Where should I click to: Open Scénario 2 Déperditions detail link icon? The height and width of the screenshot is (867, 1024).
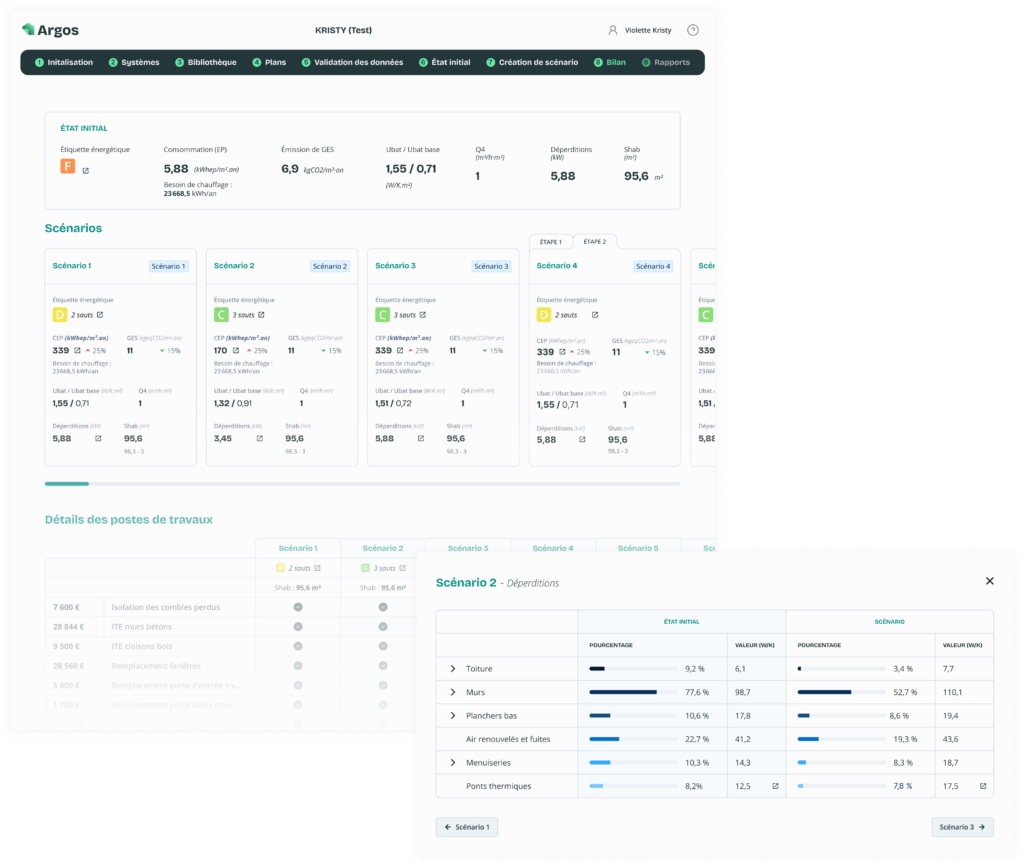(260, 438)
